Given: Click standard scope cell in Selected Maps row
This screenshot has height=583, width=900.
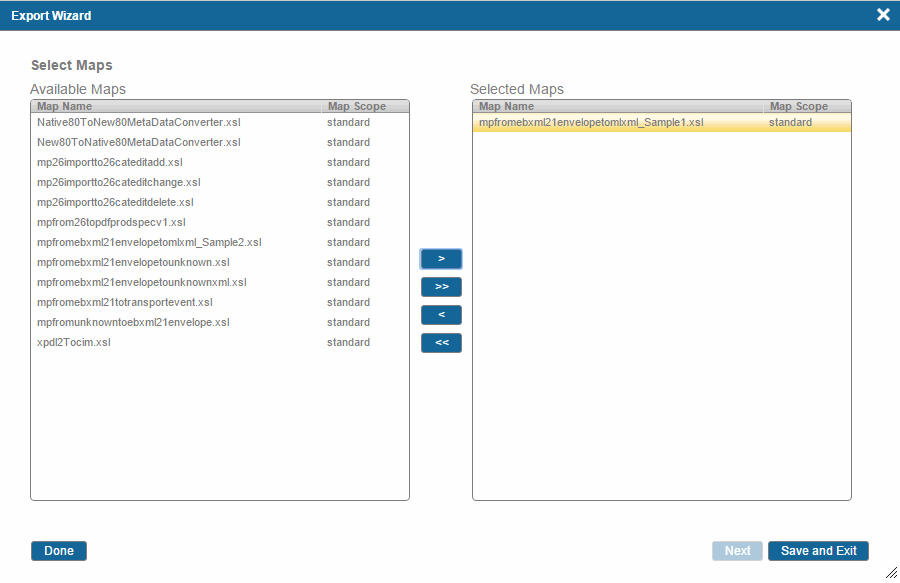Looking at the screenshot, I should coord(790,122).
